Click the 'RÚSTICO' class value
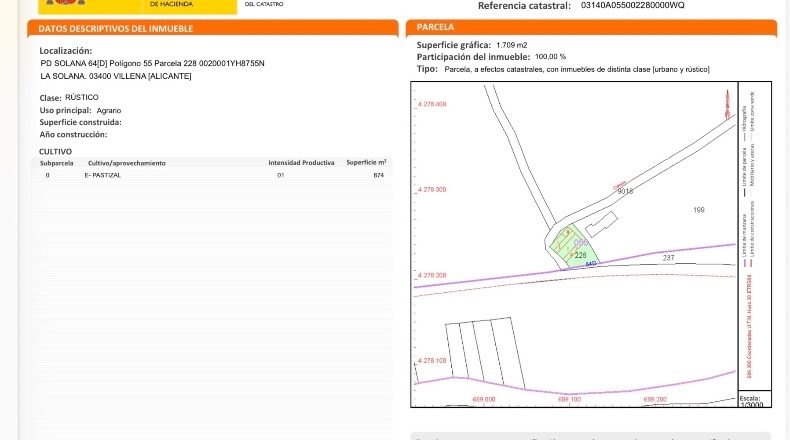 [82, 97]
